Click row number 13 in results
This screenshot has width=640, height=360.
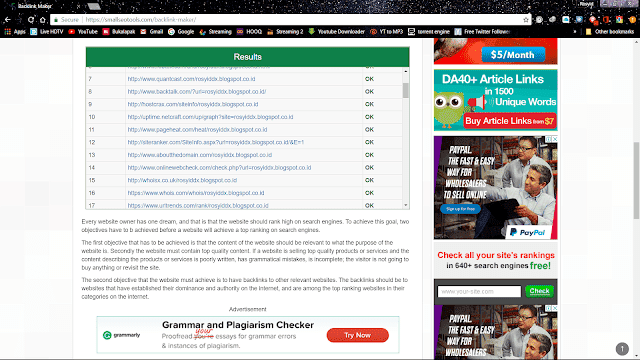click(91, 155)
